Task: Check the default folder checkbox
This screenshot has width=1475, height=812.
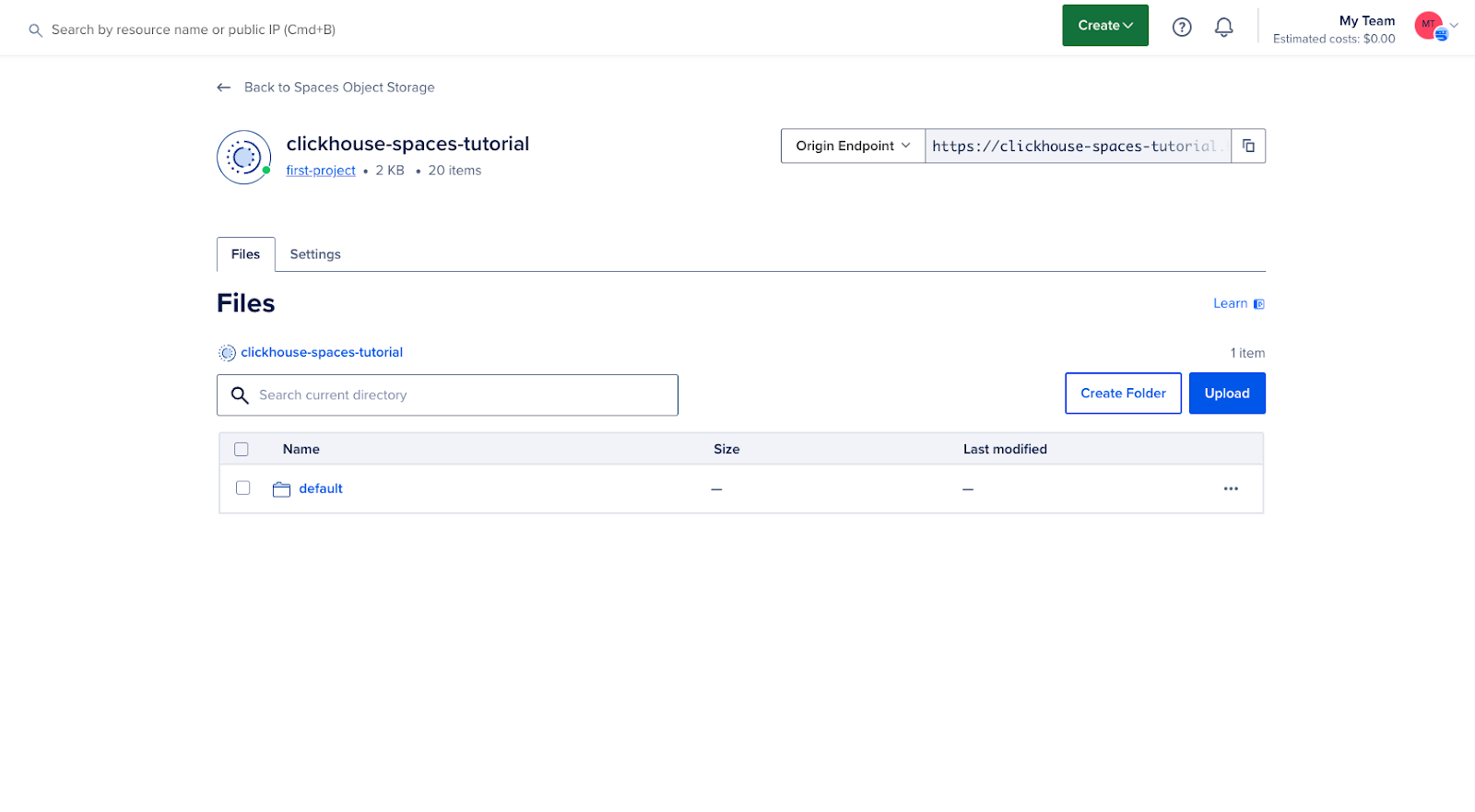Action: [243, 488]
